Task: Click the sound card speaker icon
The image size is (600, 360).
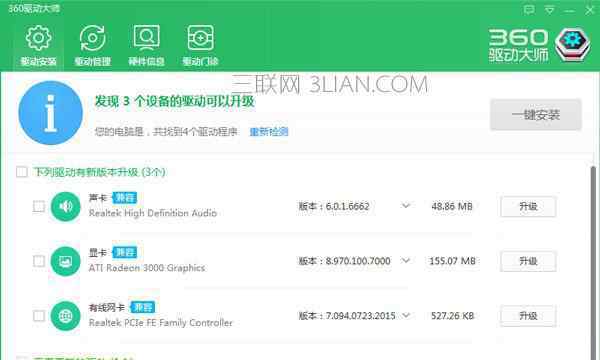Action: pos(65,207)
